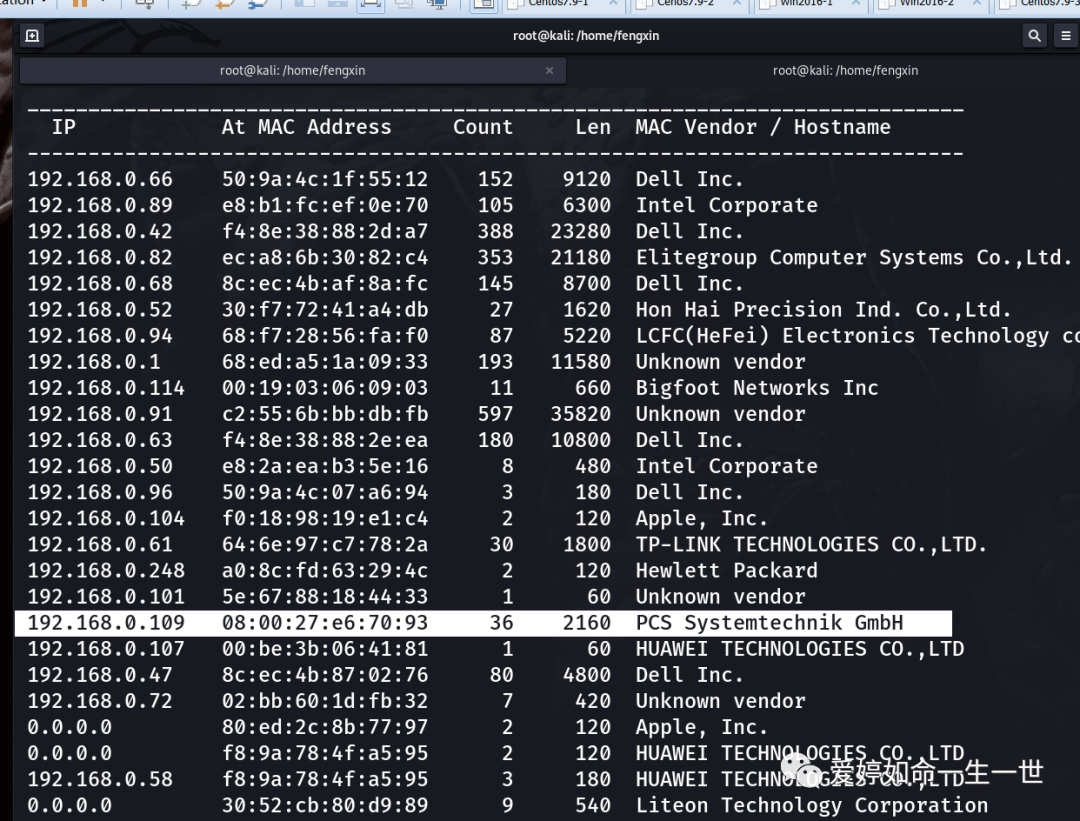The width and height of the screenshot is (1080, 821).
Task: Click the Len column header
Action: 593,127
